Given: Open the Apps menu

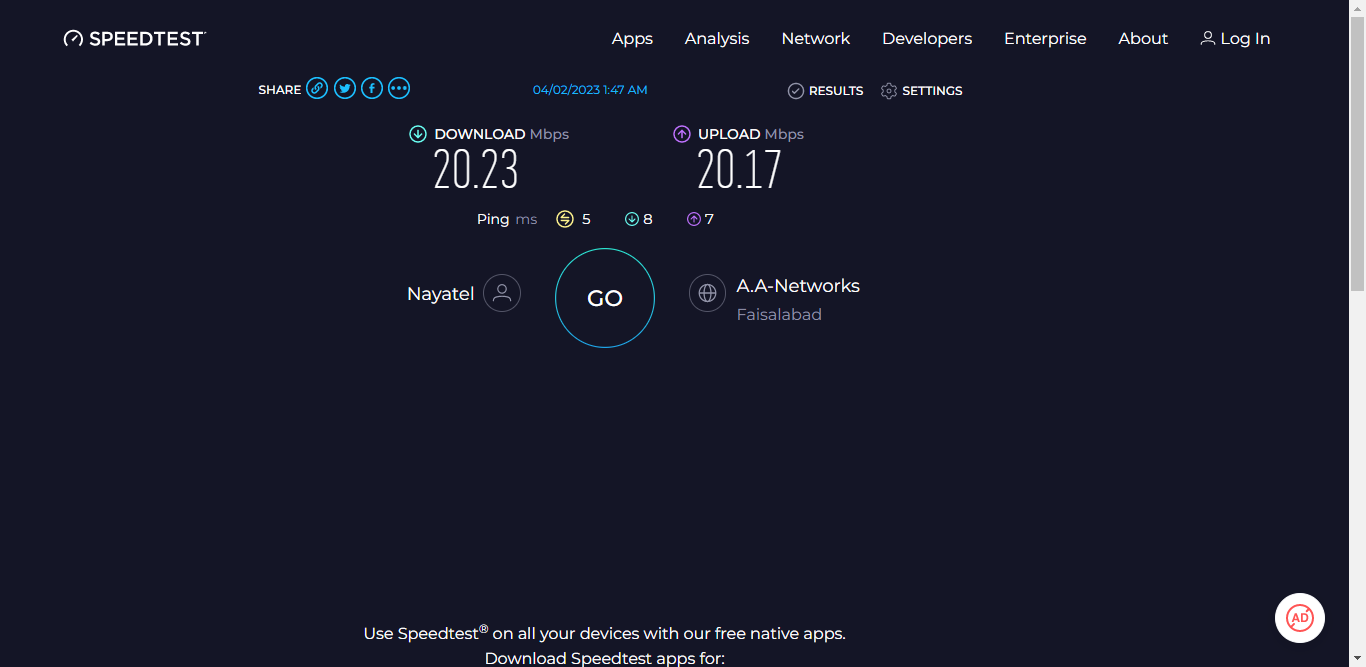Looking at the screenshot, I should tap(632, 38).
